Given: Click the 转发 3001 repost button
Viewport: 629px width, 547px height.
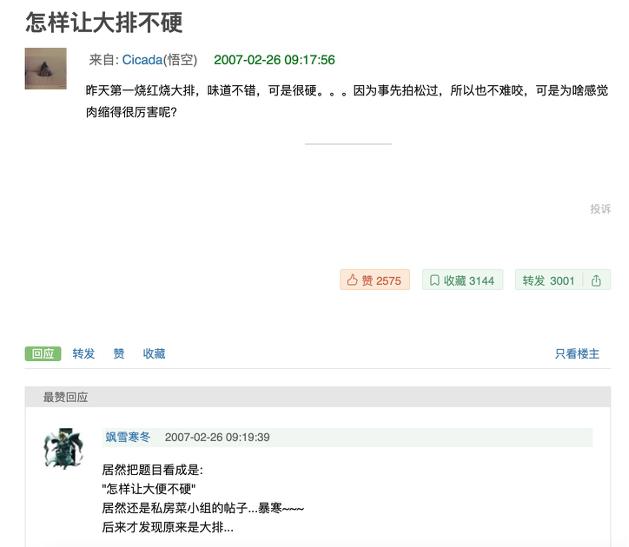Looking at the screenshot, I should (548, 280).
